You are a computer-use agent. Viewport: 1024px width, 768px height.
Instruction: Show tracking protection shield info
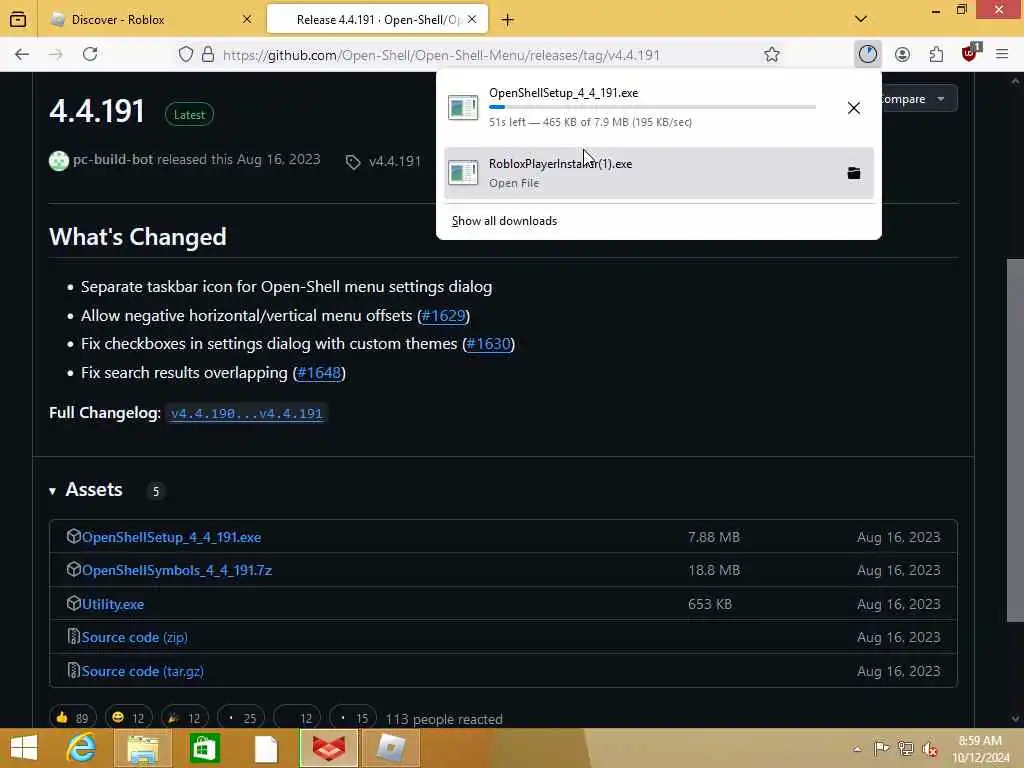[185, 54]
